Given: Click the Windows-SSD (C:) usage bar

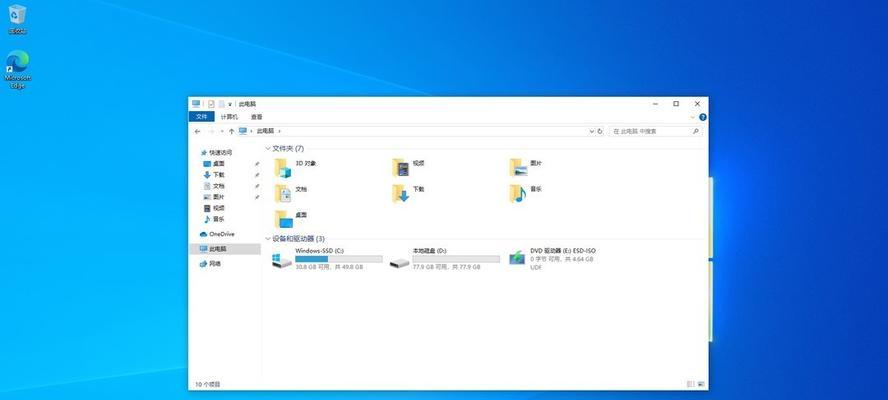Looking at the screenshot, I should click(339, 259).
